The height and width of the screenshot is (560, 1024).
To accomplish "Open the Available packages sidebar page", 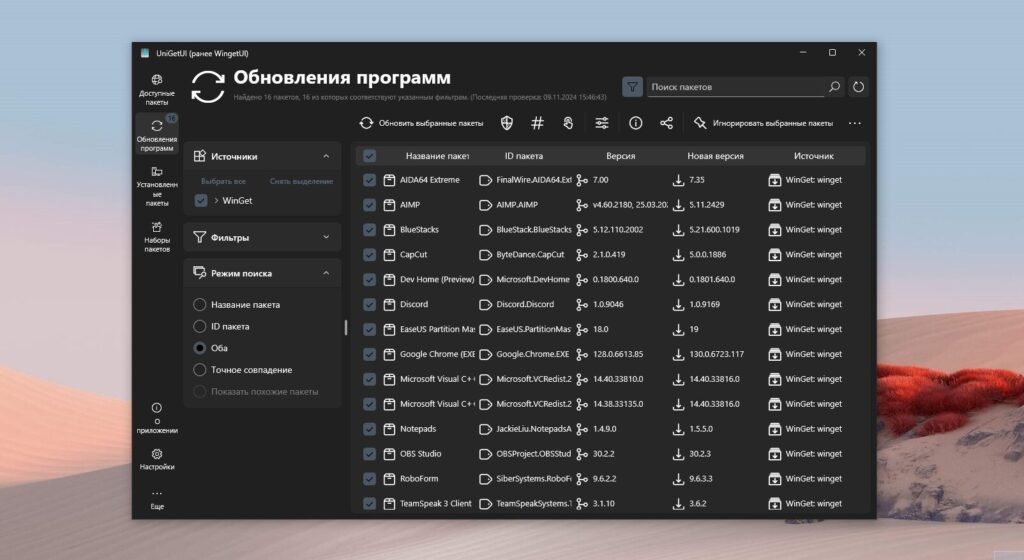I will (157, 89).
